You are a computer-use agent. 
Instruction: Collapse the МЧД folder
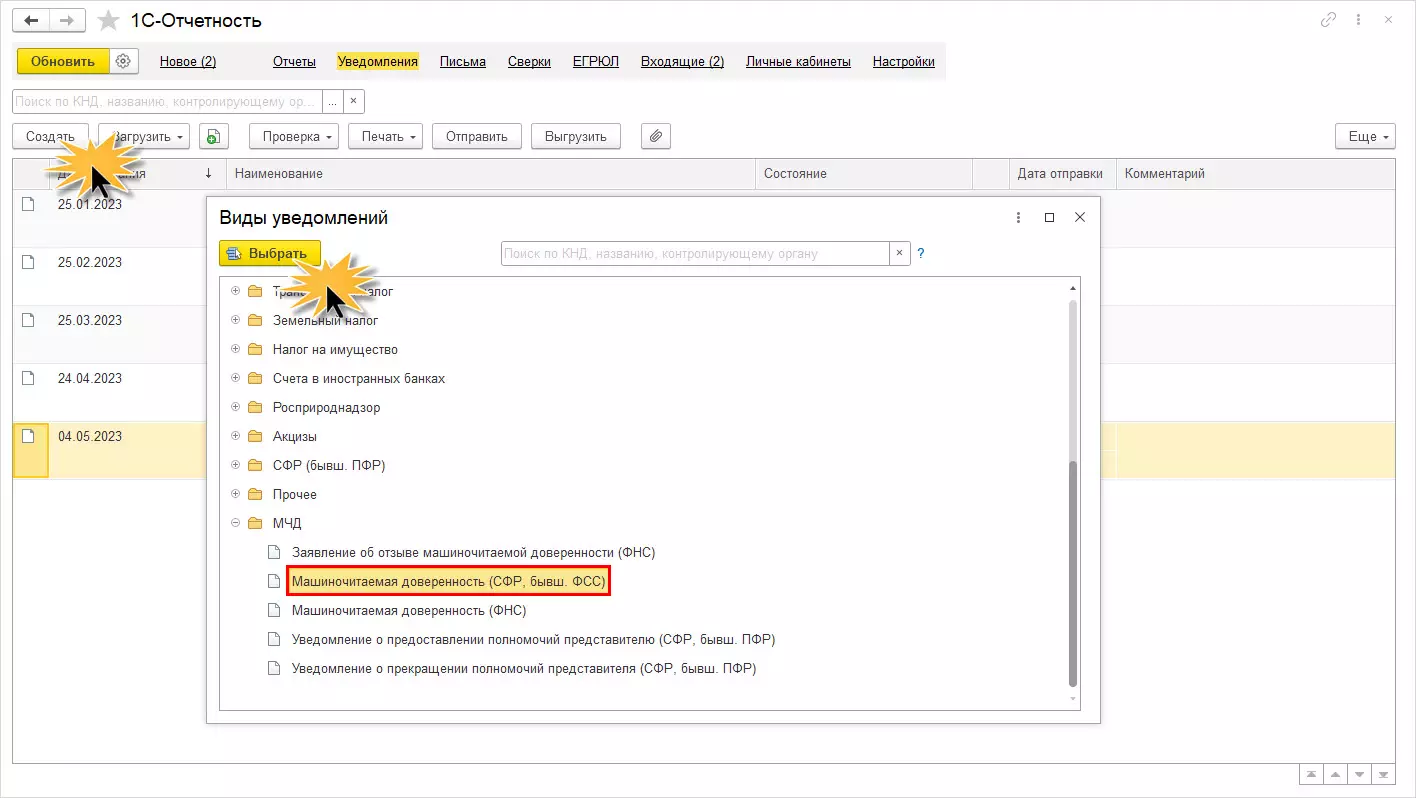[236, 523]
